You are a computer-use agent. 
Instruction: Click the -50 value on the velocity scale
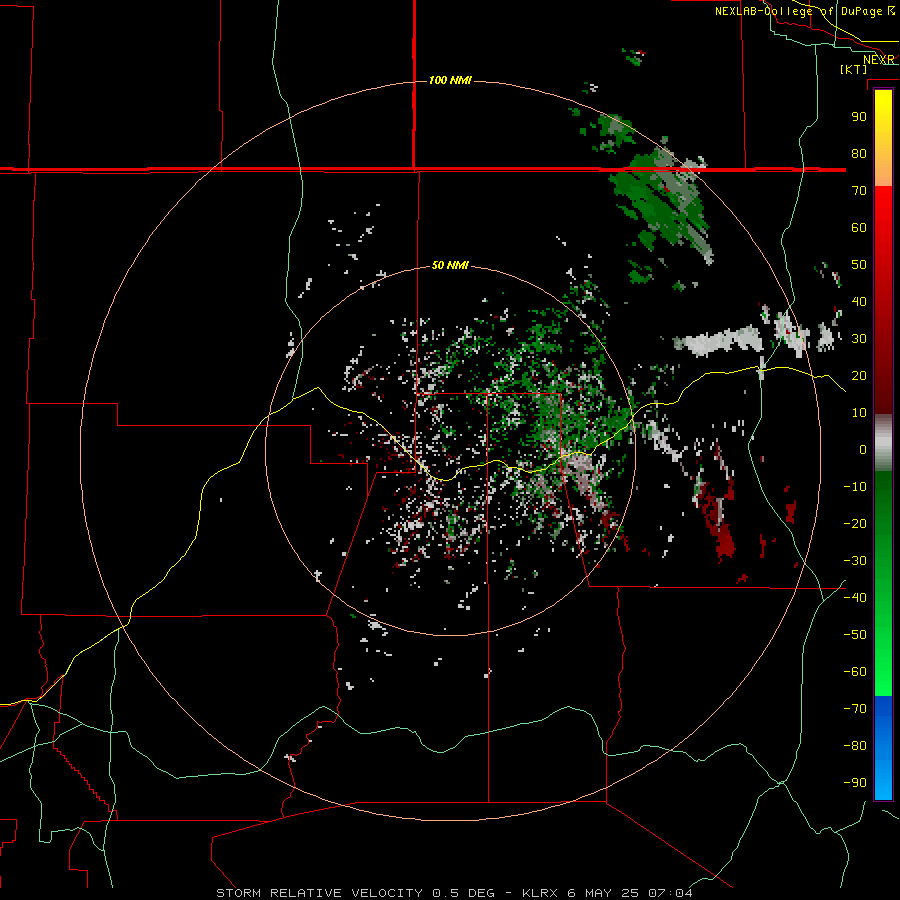coord(855,635)
